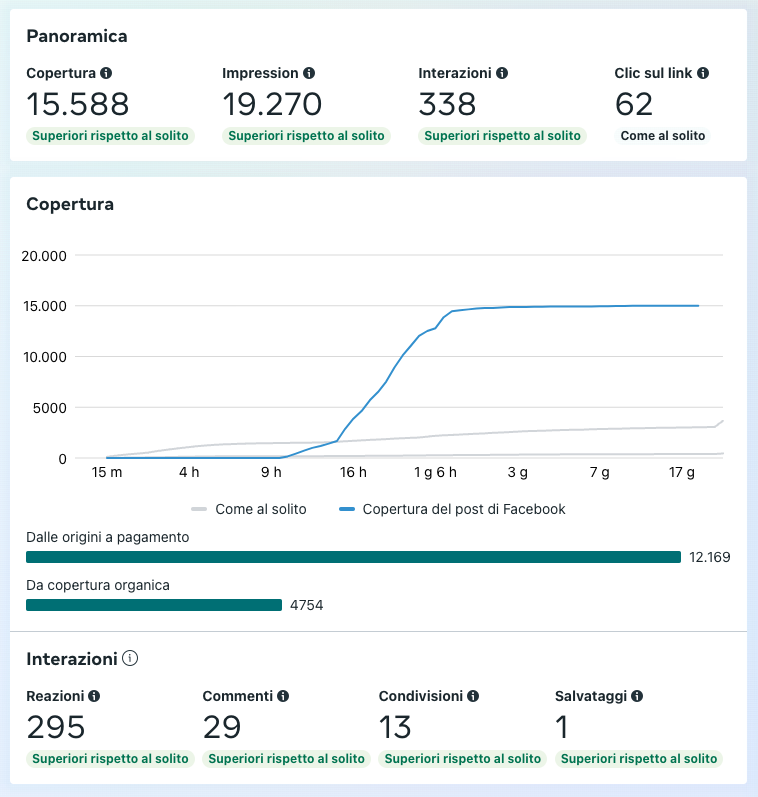Click the outlined info icon by Interazioni heading
Viewport: 758px width, 797px height.
tap(130, 658)
